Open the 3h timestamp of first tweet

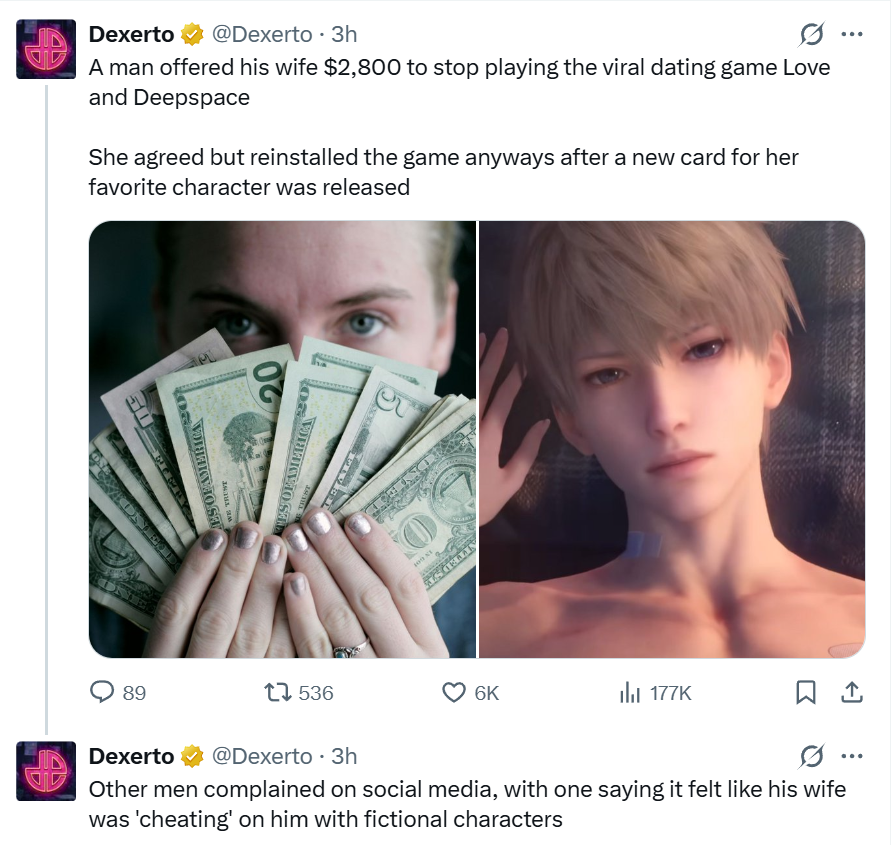[x=344, y=35]
